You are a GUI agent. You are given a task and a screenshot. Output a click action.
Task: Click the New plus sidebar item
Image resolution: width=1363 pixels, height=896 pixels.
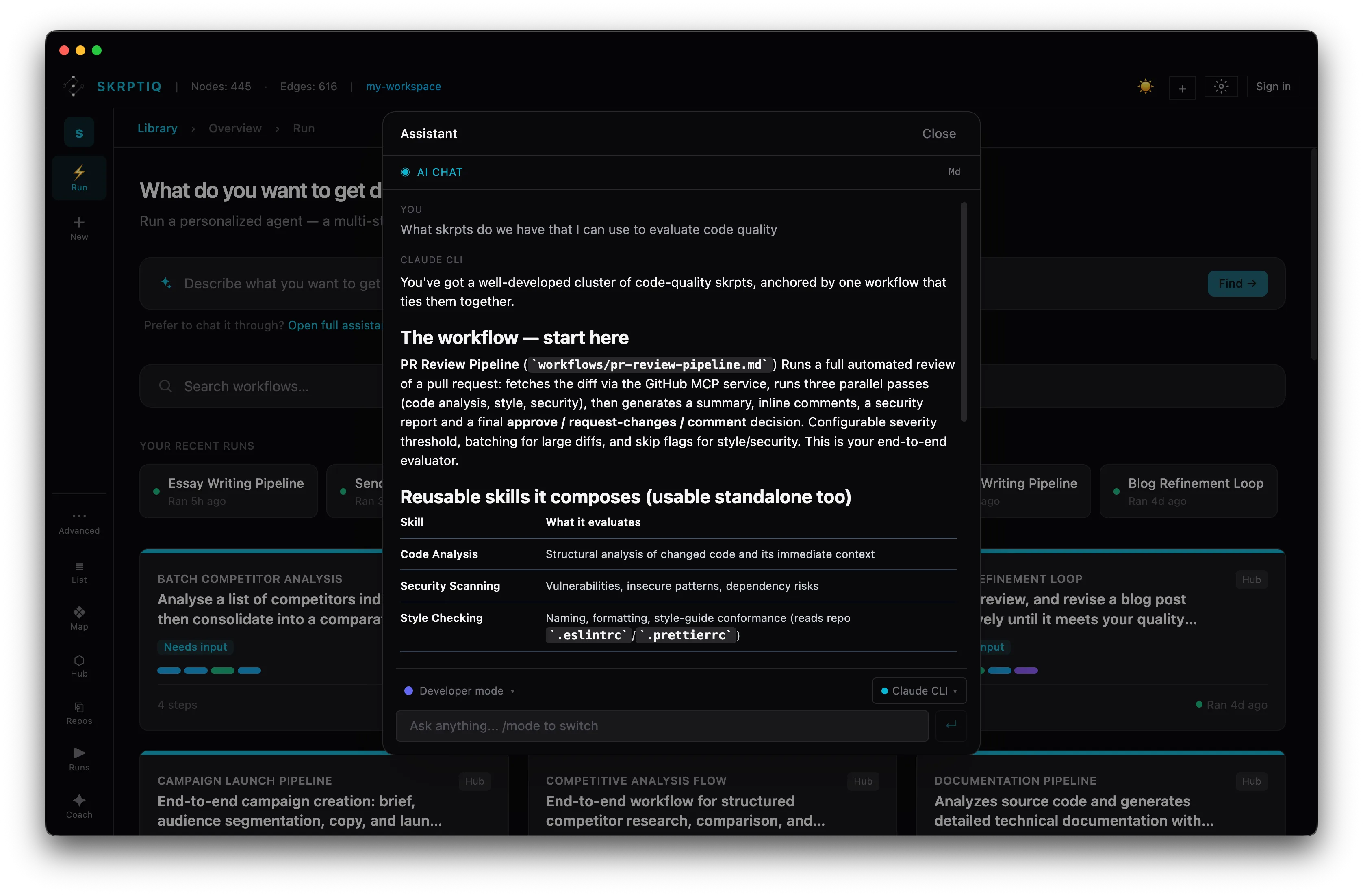click(79, 228)
